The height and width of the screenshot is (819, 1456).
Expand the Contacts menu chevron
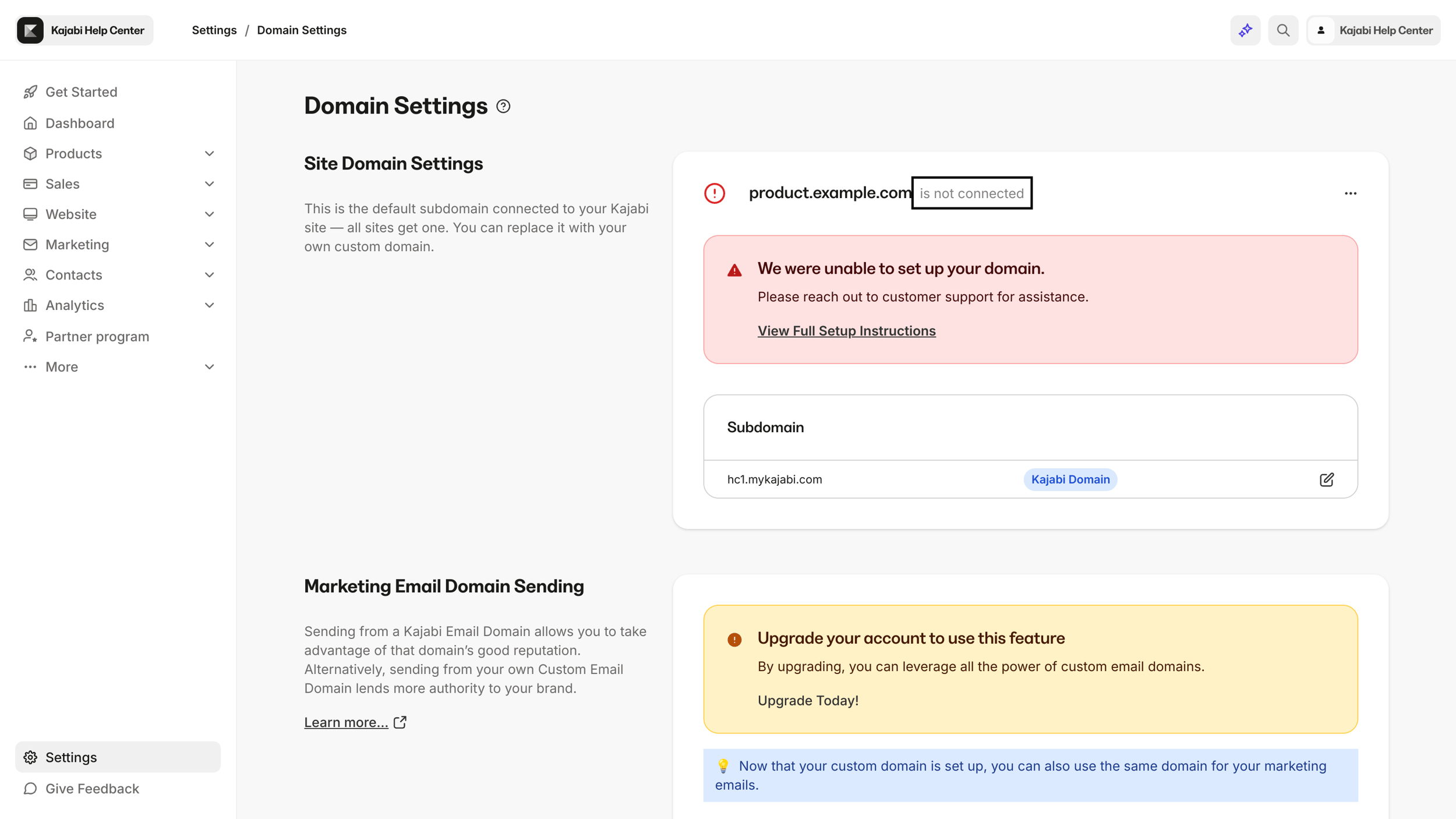210,274
